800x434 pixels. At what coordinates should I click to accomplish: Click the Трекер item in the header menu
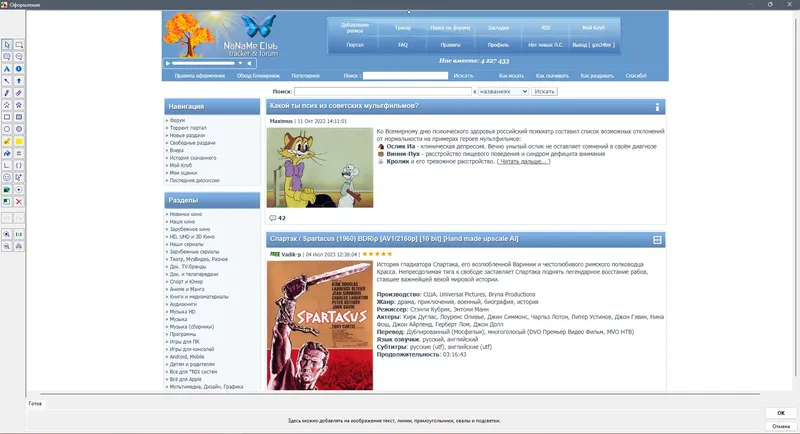point(403,28)
